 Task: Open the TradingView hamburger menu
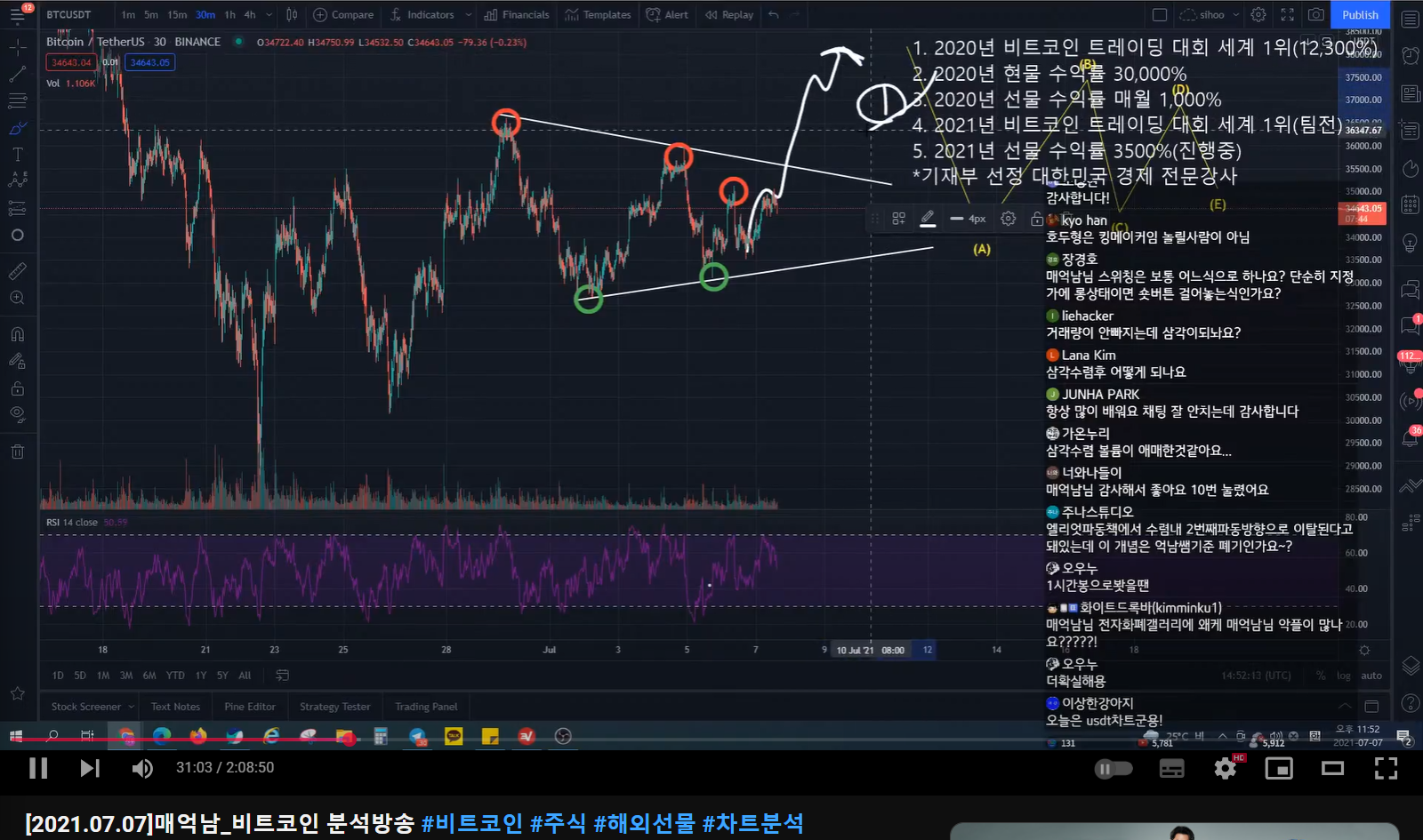click(x=17, y=15)
